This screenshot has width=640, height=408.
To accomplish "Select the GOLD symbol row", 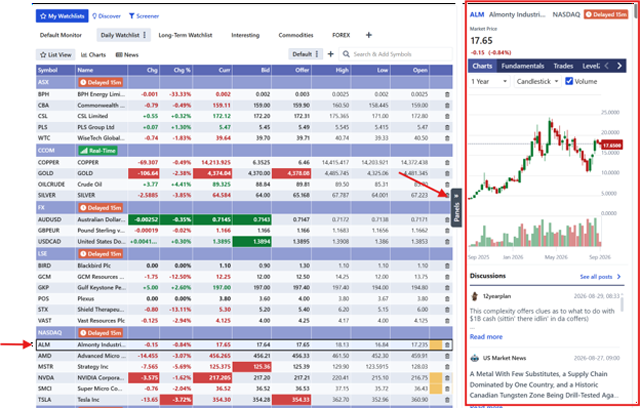I will (244, 173).
